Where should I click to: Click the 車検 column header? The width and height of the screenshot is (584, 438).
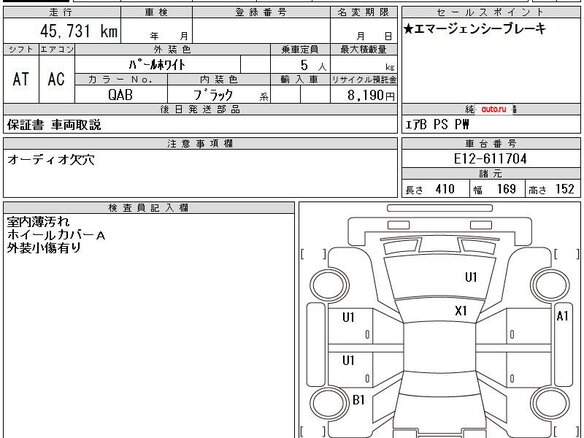(x=156, y=12)
